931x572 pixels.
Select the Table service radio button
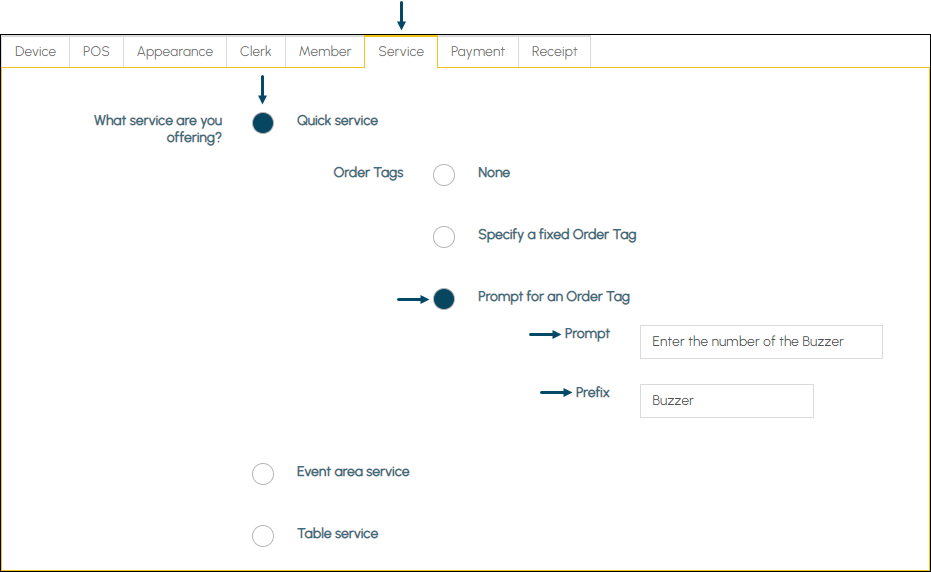[263, 536]
